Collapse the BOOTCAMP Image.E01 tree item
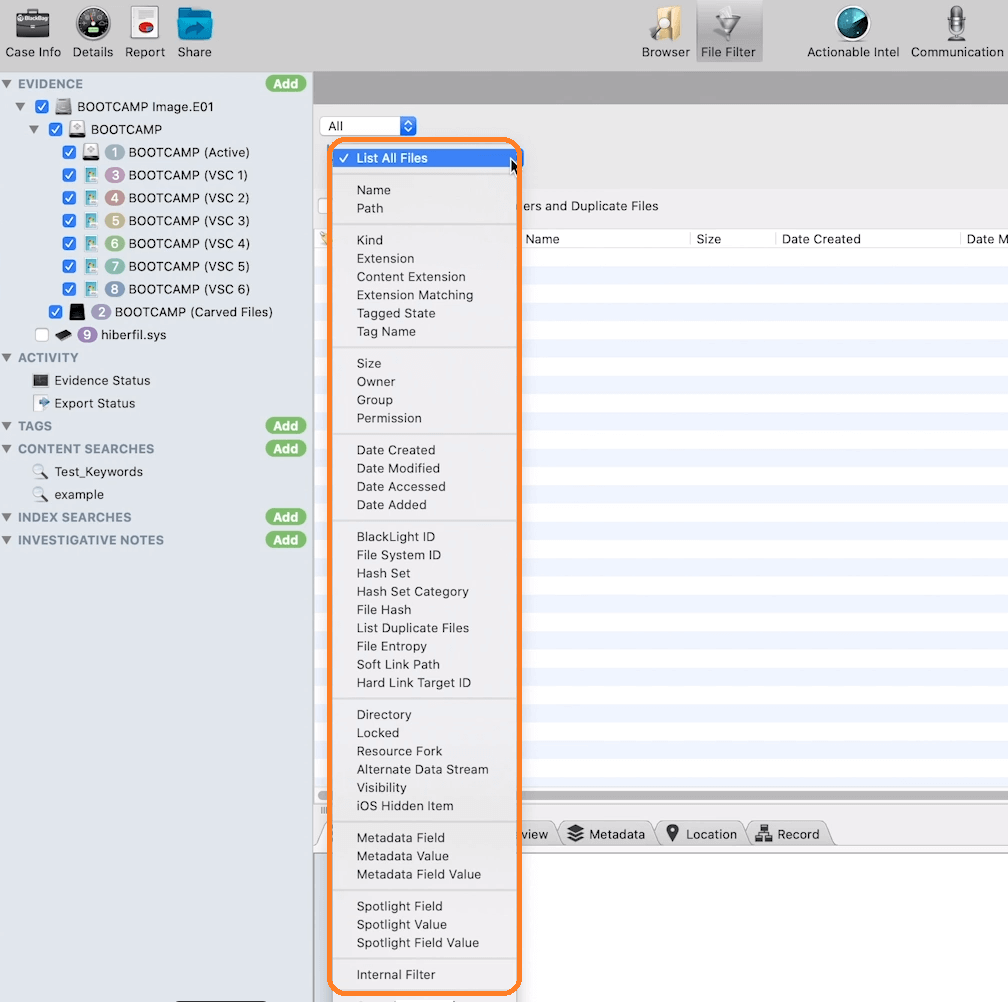Screen dimensions: 1008x1002 coord(21,106)
